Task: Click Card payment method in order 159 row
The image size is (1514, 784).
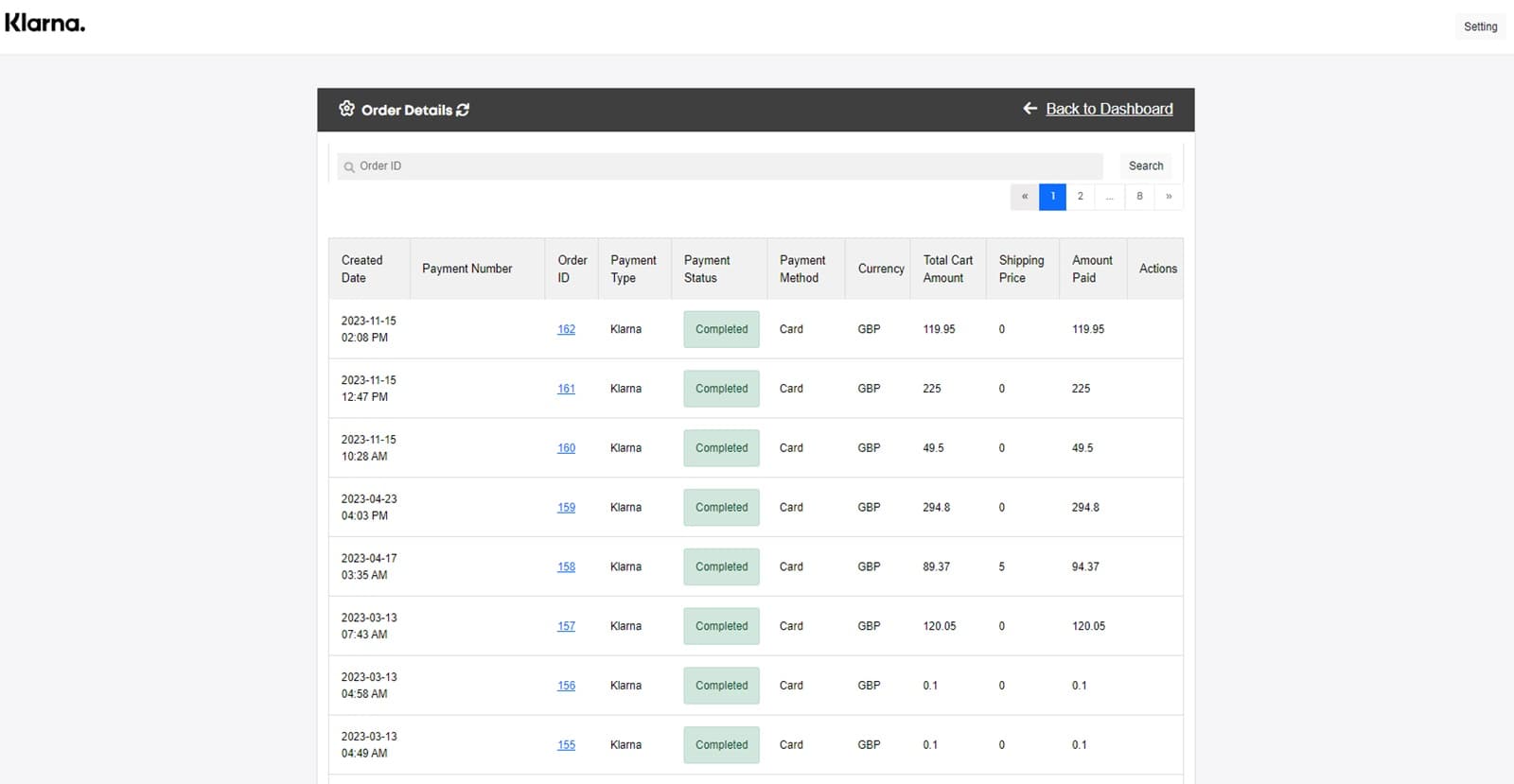Action: pyautogui.click(x=791, y=508)
